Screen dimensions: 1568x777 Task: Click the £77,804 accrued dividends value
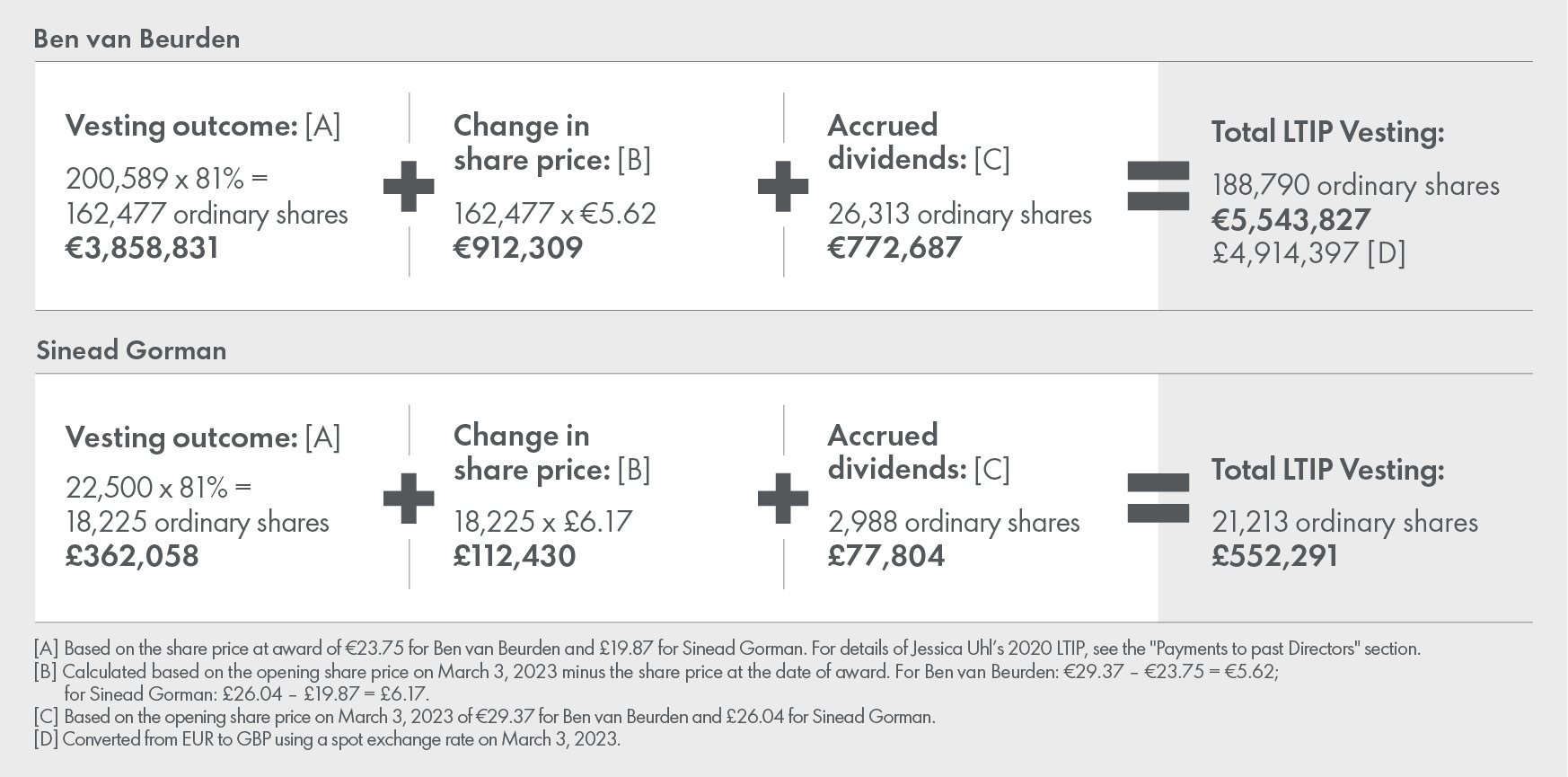pos(886,556)
